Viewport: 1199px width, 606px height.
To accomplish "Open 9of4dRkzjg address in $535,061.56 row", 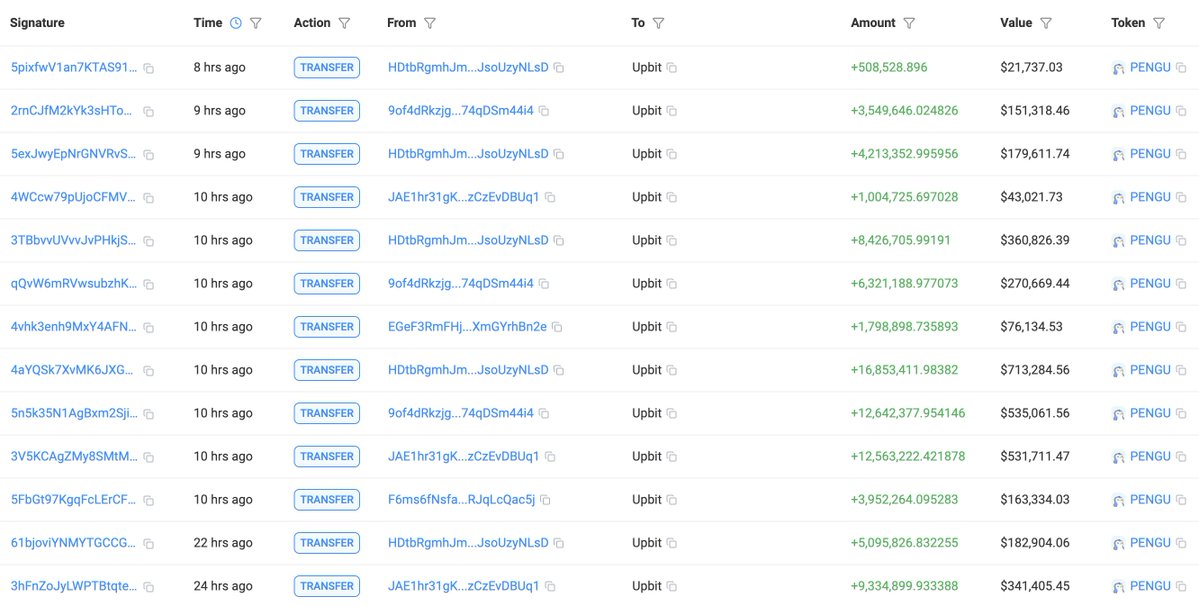I will click(460, 413).
